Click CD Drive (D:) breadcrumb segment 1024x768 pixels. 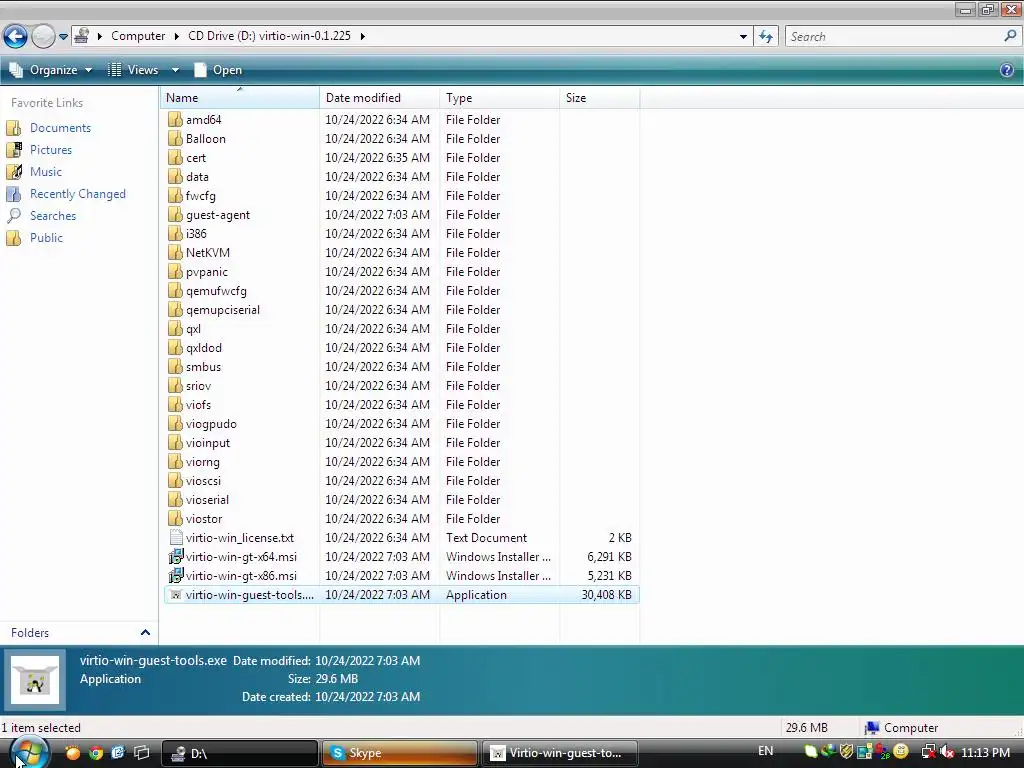[269, 36]
